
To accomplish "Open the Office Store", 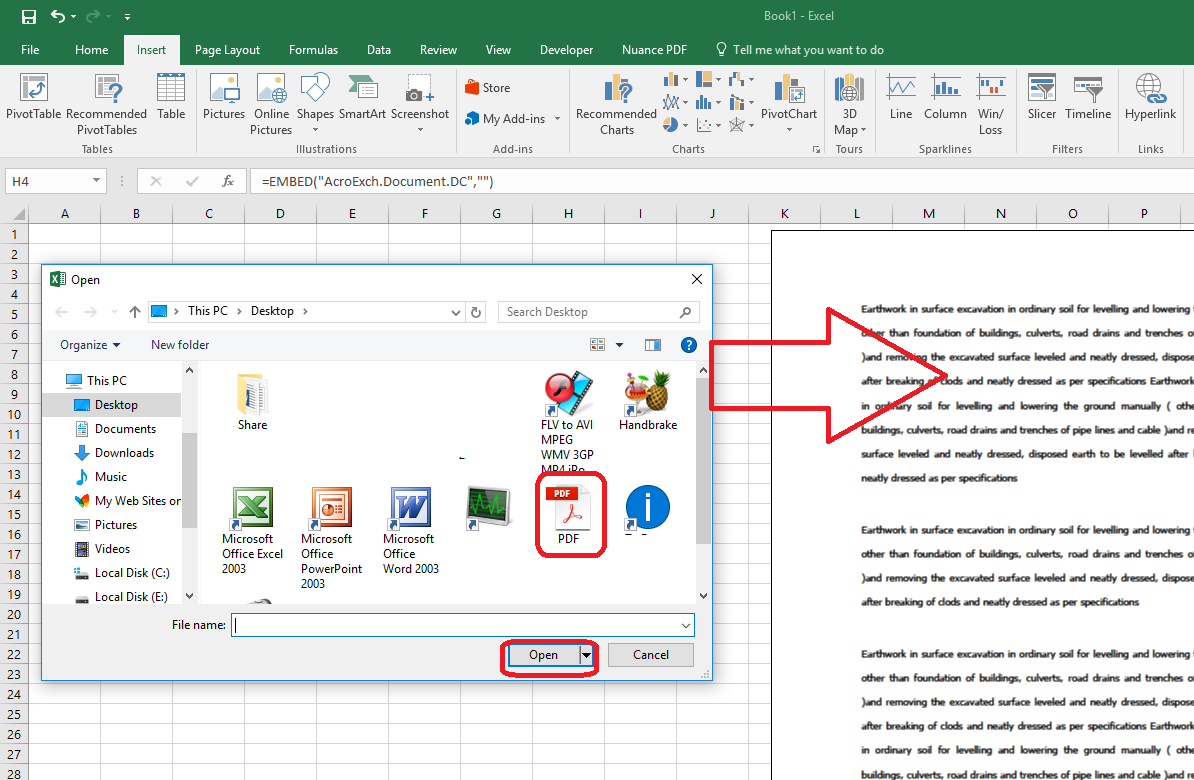I will point(487,88).
